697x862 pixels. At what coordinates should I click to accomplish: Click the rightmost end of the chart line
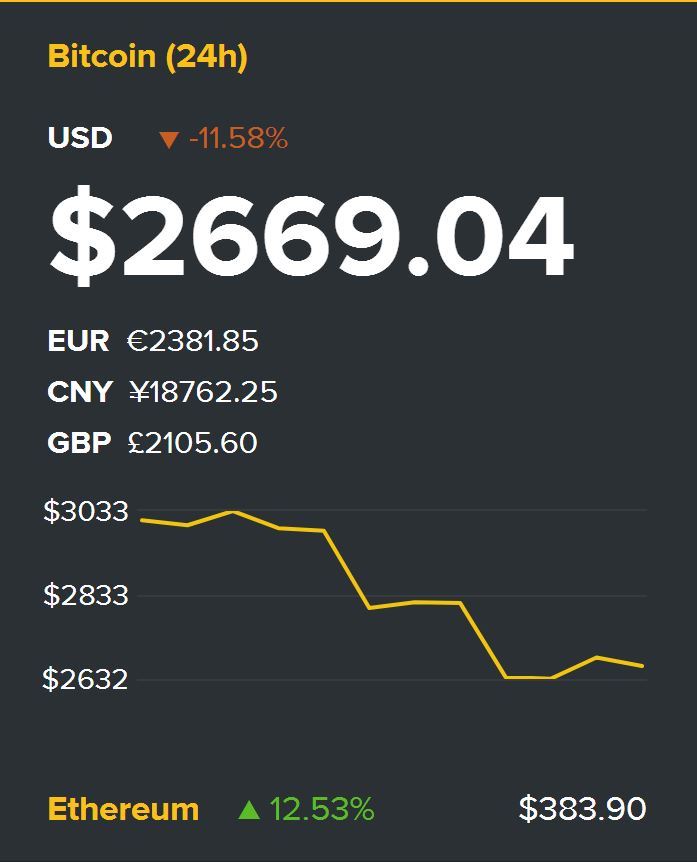pyautogui.click(x=641, y=665)
